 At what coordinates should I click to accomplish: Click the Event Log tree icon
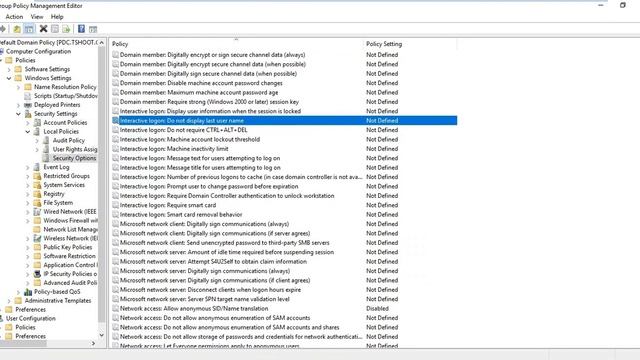(x=37, y=167)
